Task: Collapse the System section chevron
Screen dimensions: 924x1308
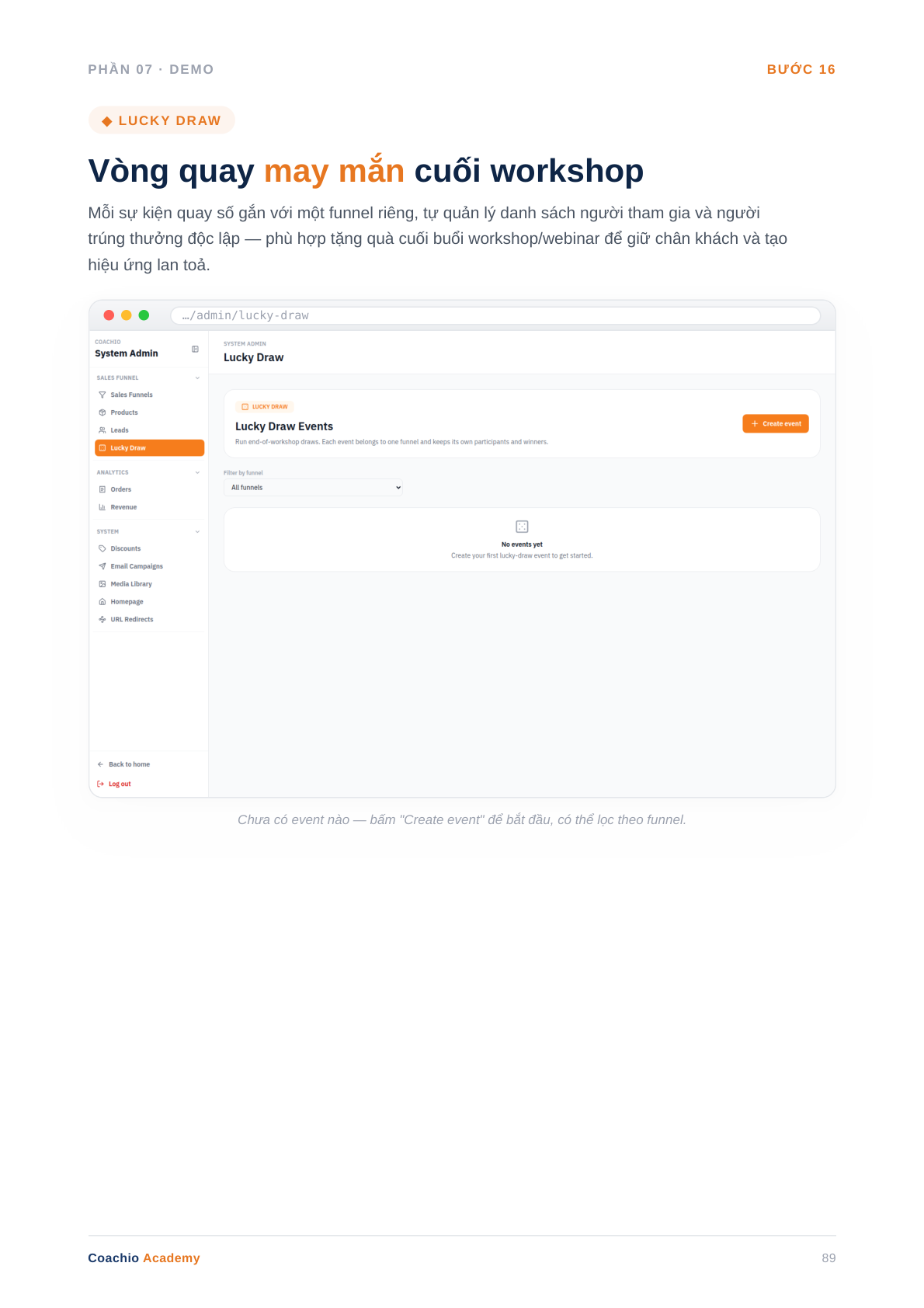Action: click(197, 532)
